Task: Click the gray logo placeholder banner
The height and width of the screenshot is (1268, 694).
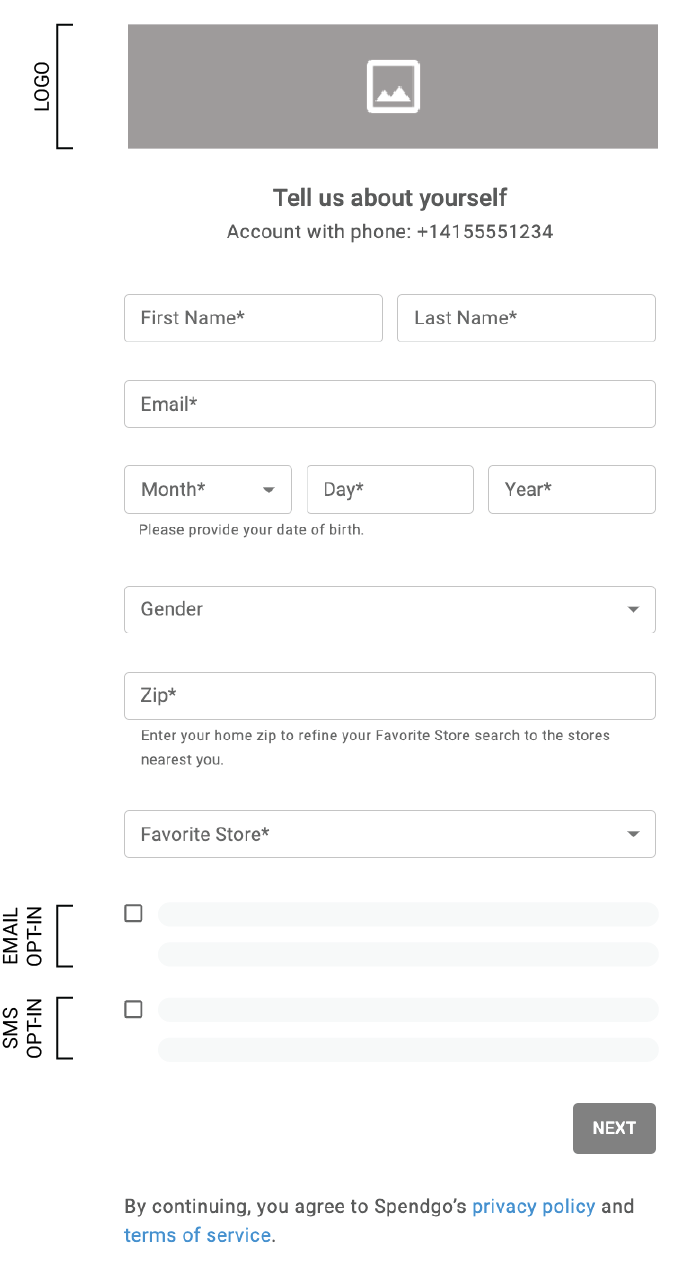Action: click(x=250, y=87)
